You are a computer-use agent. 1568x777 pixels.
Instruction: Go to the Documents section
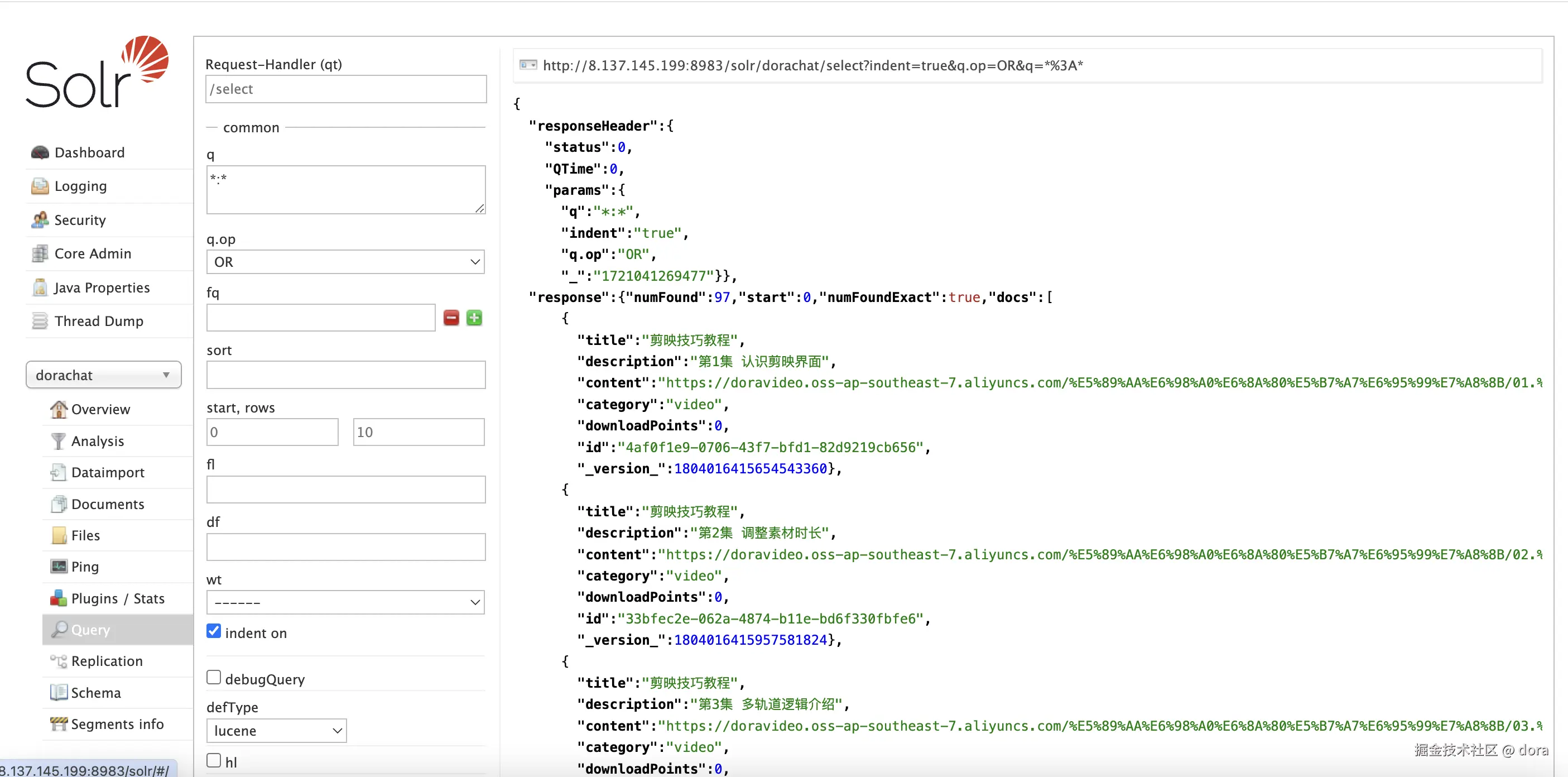click(x=107, y=503)
